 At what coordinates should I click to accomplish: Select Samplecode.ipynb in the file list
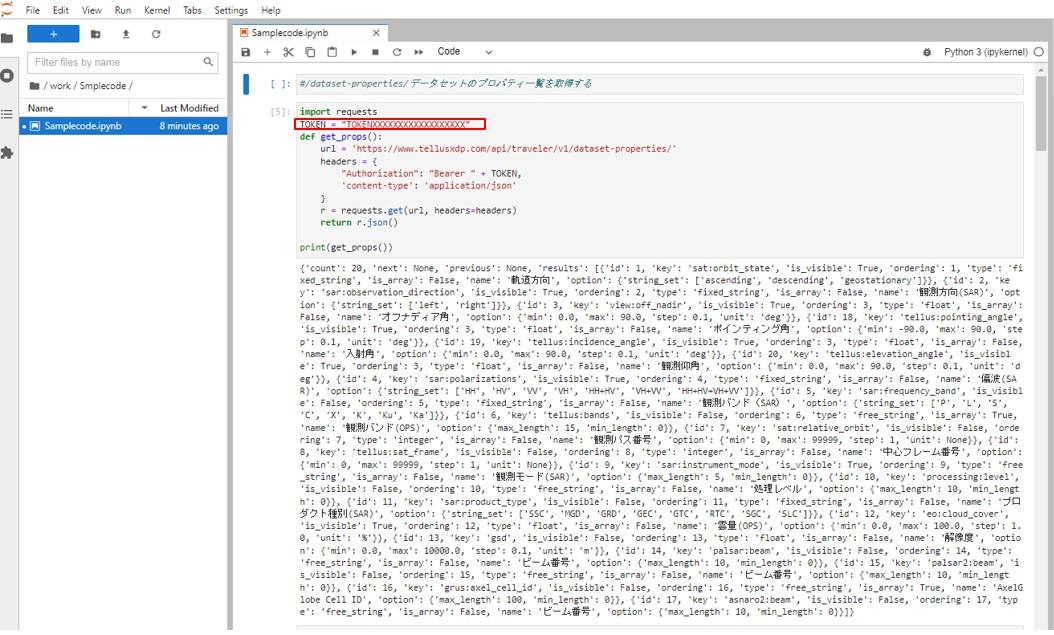point(123,126)
